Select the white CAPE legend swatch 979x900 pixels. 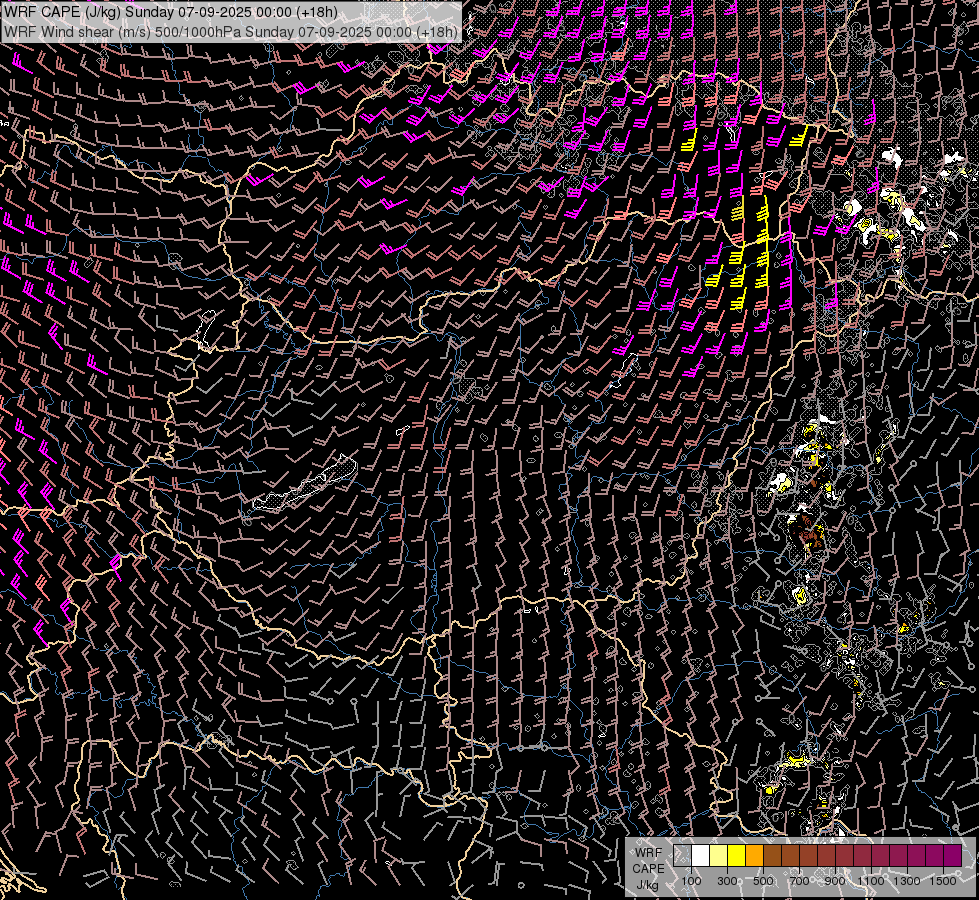pos(701,856)
